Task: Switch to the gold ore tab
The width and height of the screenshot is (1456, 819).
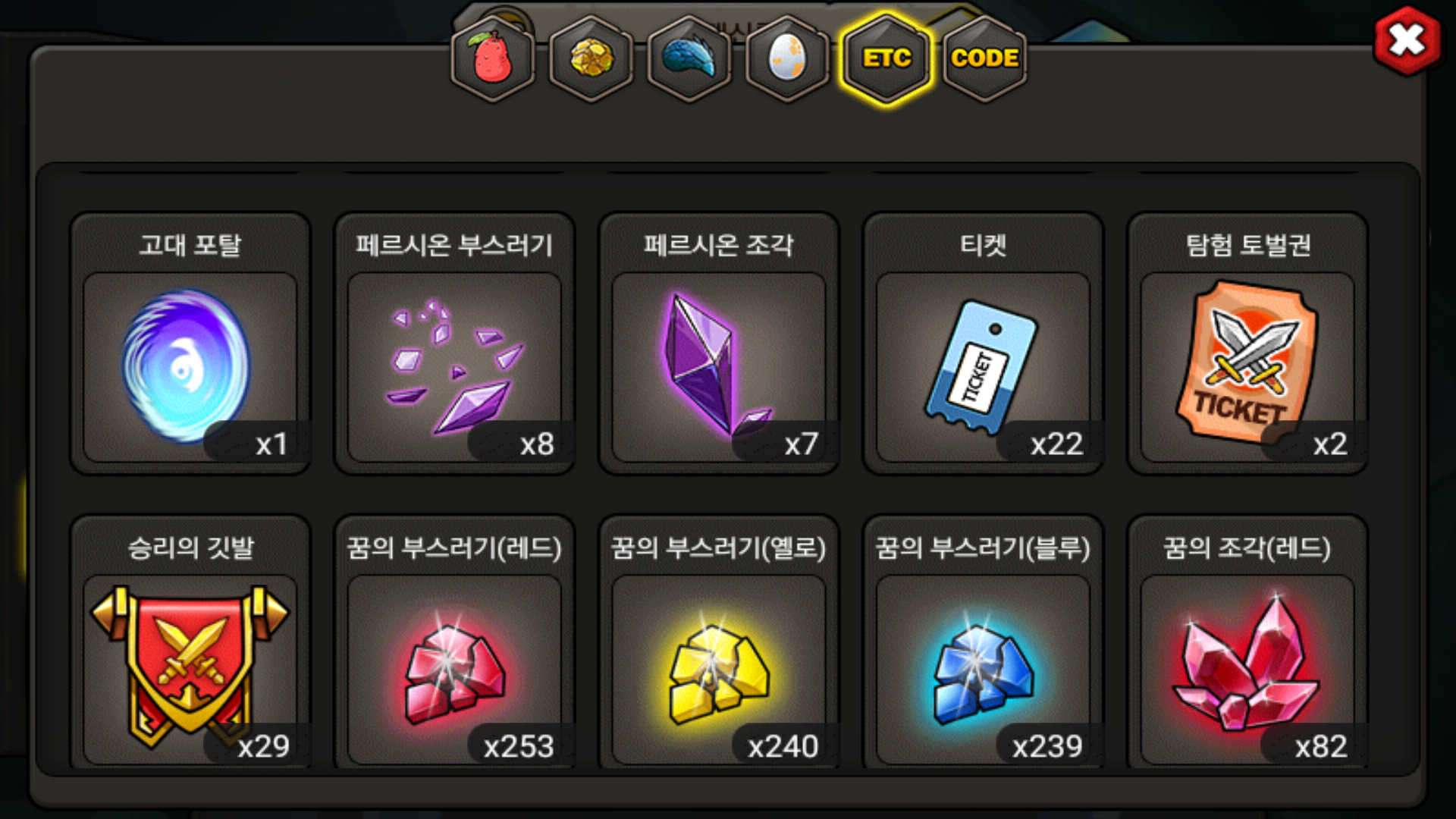Action: pos(591,58)
